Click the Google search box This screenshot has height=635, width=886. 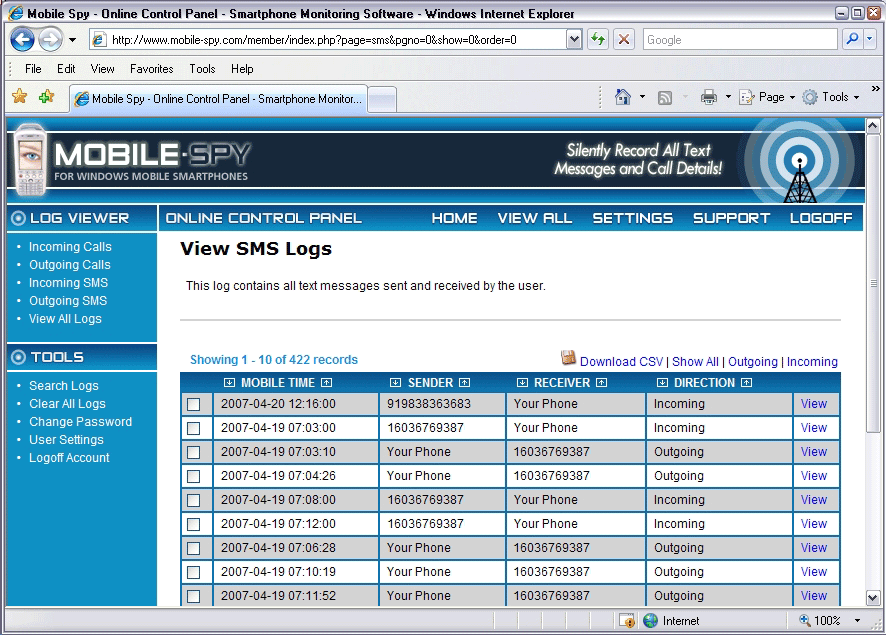coord(740,40)
